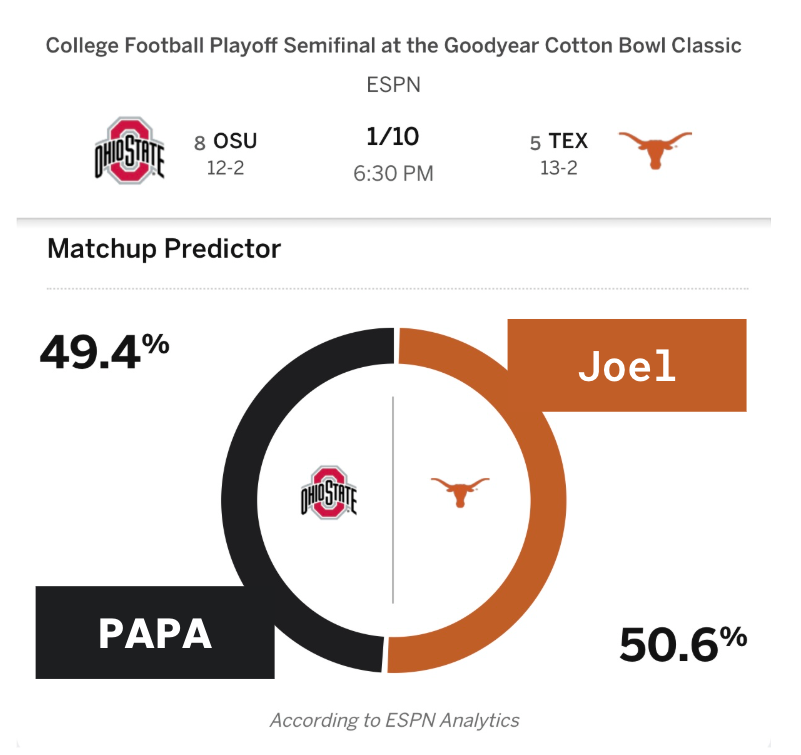Click the ESPN network label
The width and height of the screenshot is (801, 755).
pyautogui.click(x=393, y=84)
